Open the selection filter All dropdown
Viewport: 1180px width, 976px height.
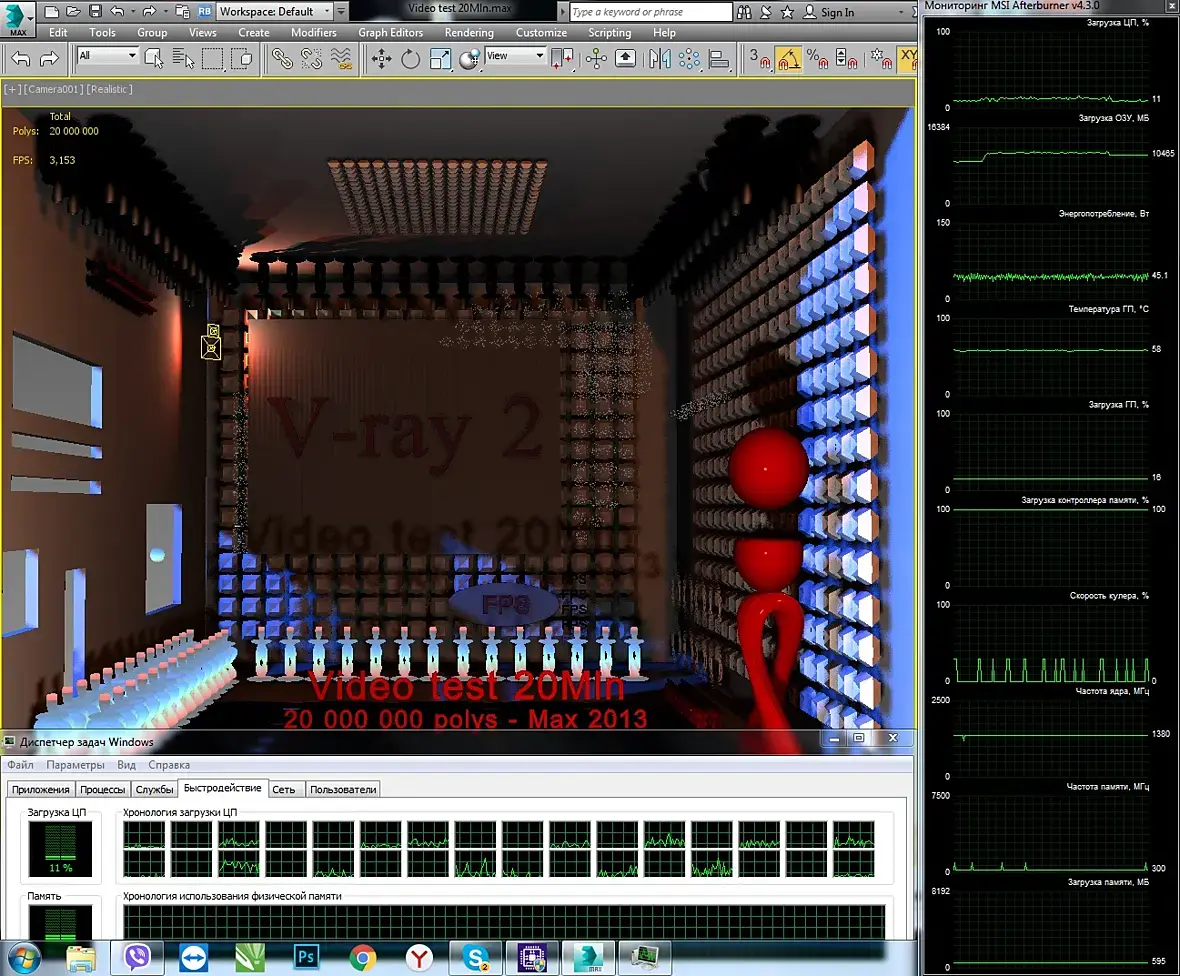pos(107,56)
